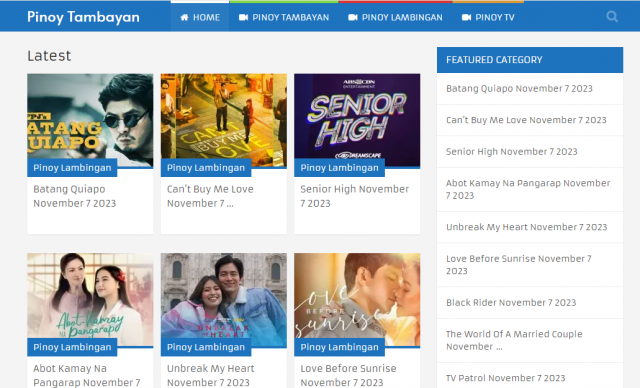Image resolution: width=640 pixels, height=388 pixels.
Task: Open the Love Before Sunrise poster thumbnail
Action: (357, 300)
